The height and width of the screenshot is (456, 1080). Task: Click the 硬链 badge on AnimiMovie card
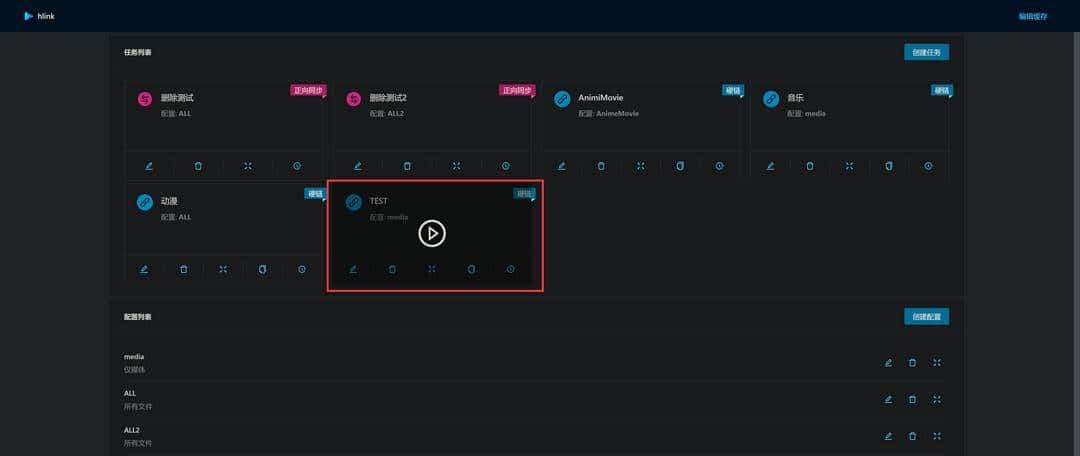point(732,90)
